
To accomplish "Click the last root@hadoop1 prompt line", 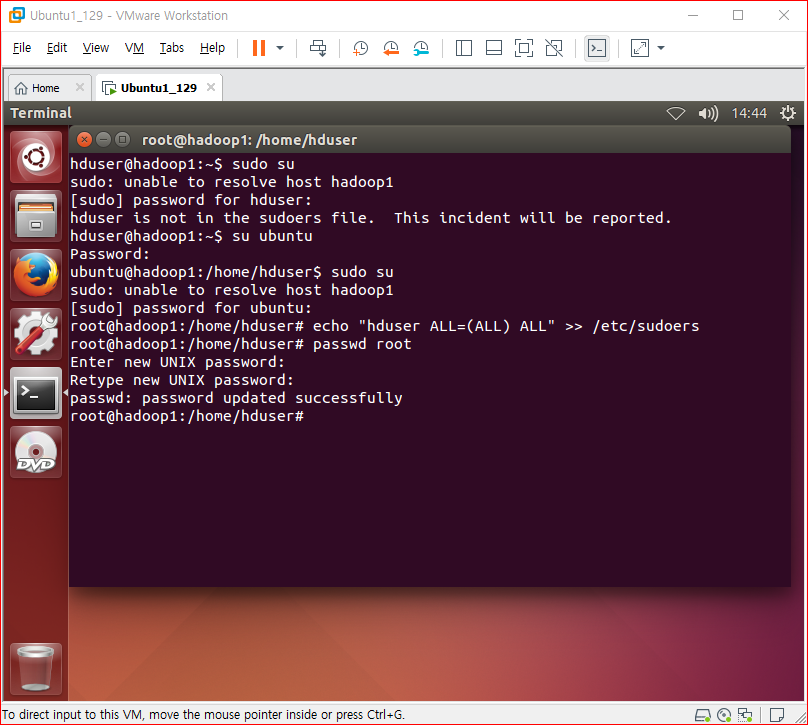I will pyautogui.click(x=187, y=416).
